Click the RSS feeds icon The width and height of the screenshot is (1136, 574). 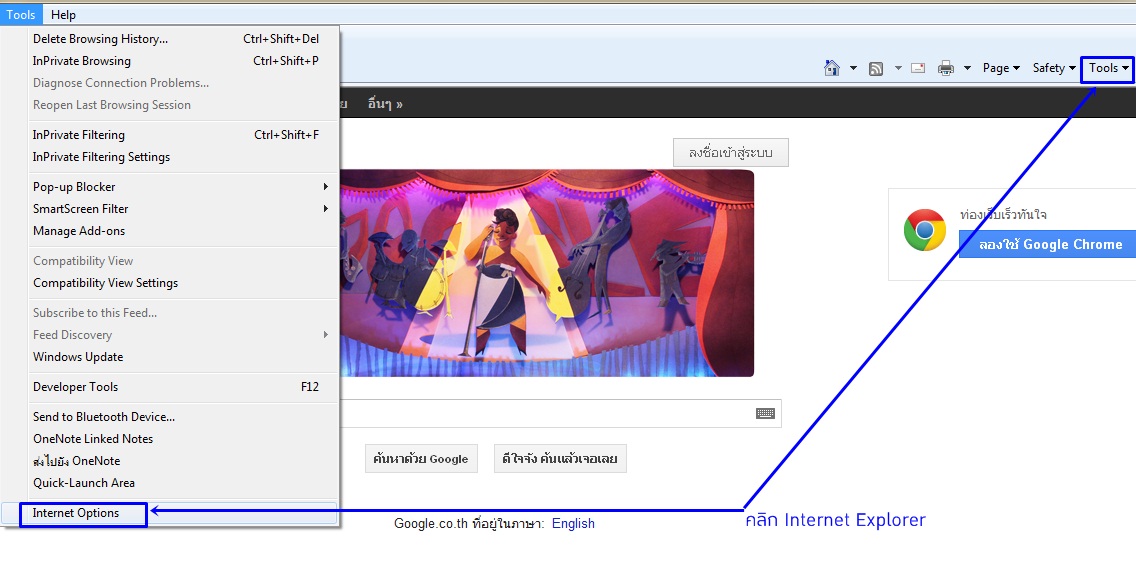(876, 69)
